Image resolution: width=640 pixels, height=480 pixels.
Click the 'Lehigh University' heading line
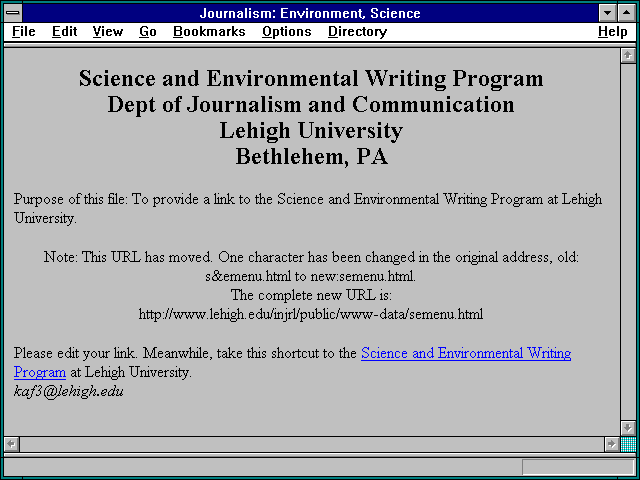(311, 131)
